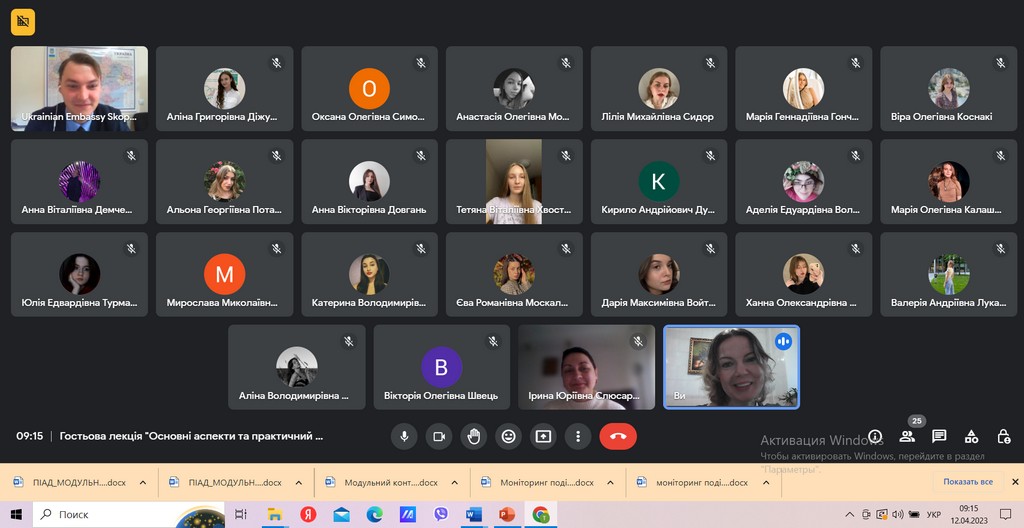This screenshot has height=528, width=1024.
Task: Click the Гостьова лекція meeting title
Action: click(191, 436)
